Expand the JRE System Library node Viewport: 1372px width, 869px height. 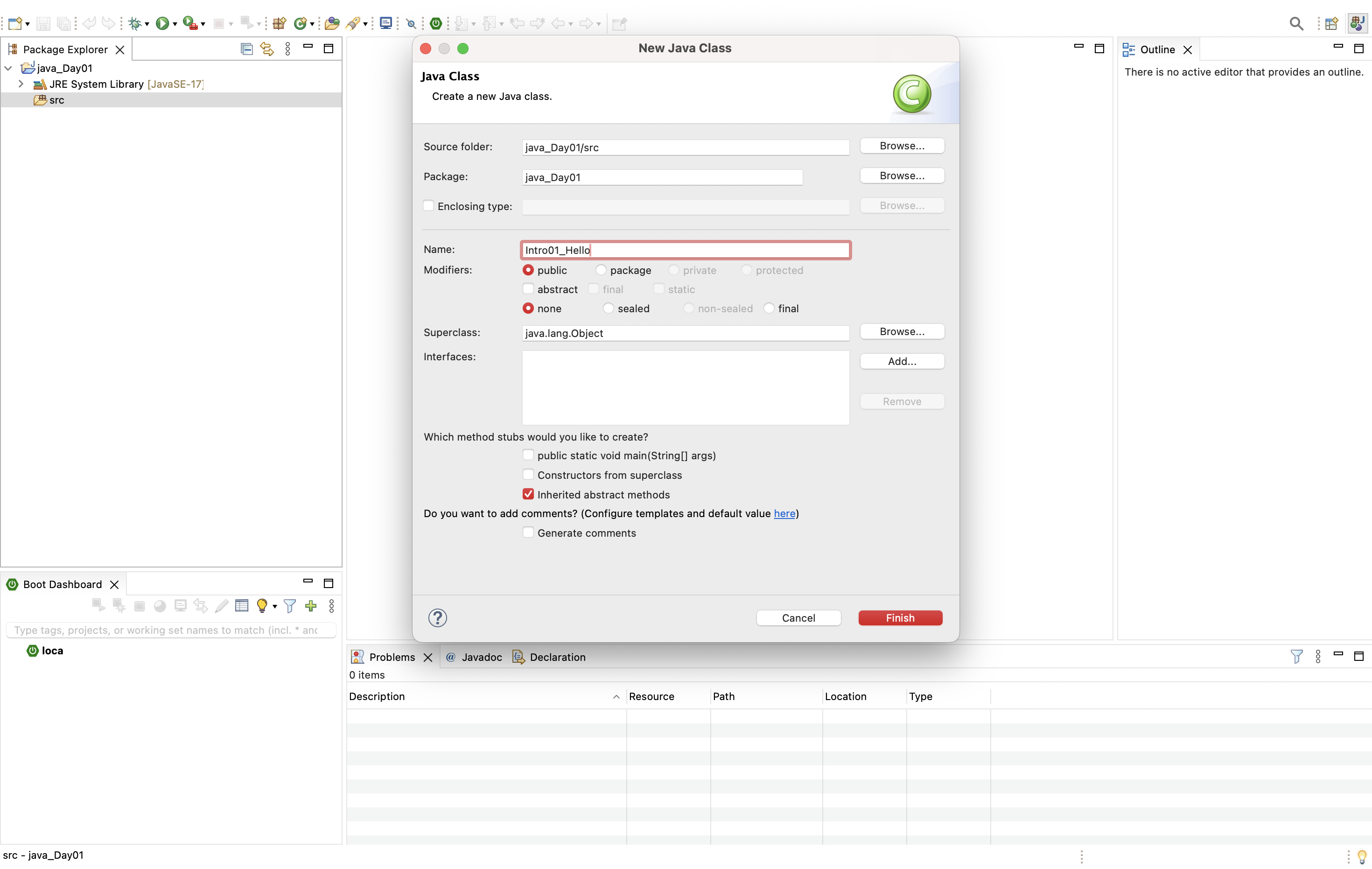(21, 84)
